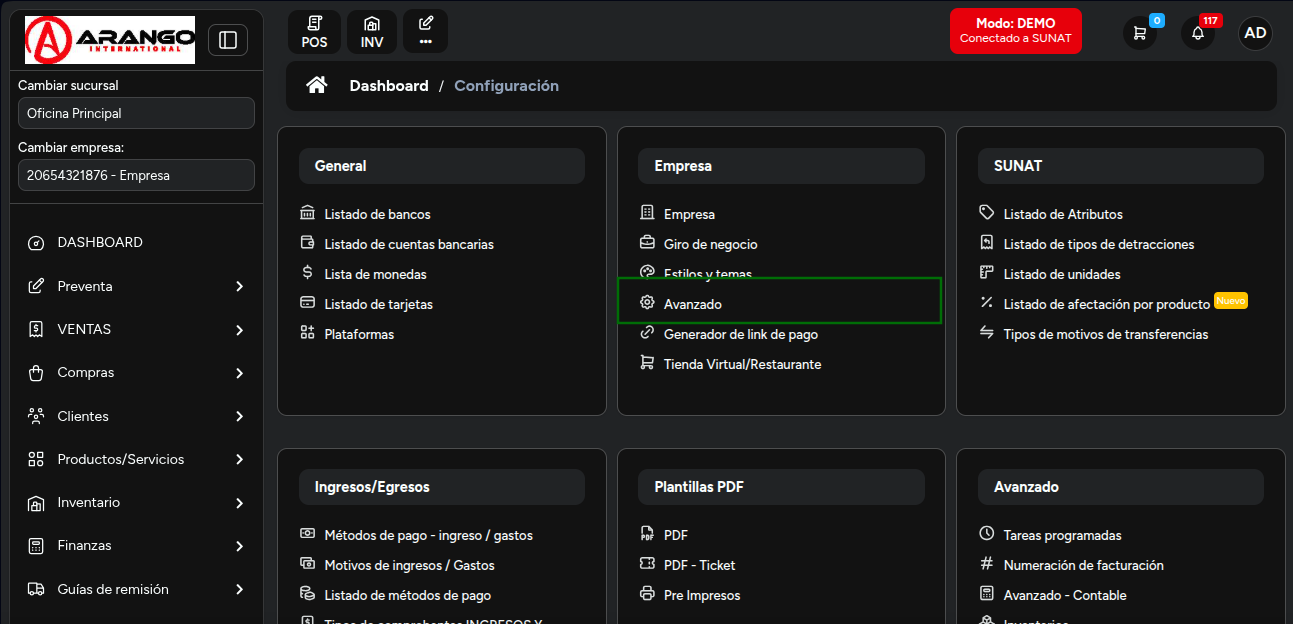Open Listado de afectación por producto
This screenshot has height=624, width=1293.
point(1107,304)
